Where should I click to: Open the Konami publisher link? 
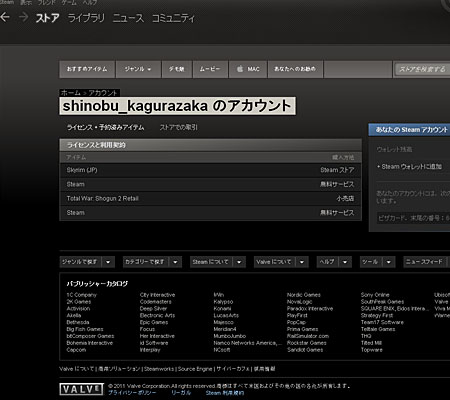click(x=222, y=309)
